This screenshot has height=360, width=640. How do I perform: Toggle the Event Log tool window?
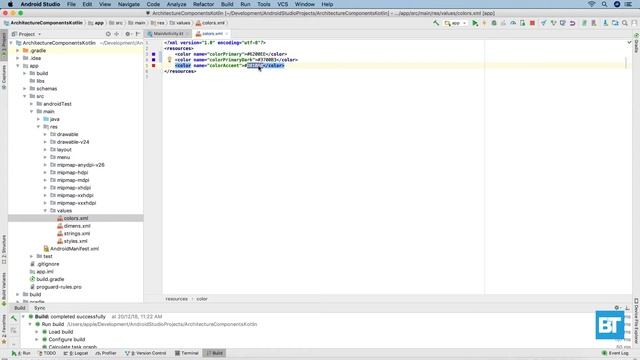pos(615,353)
